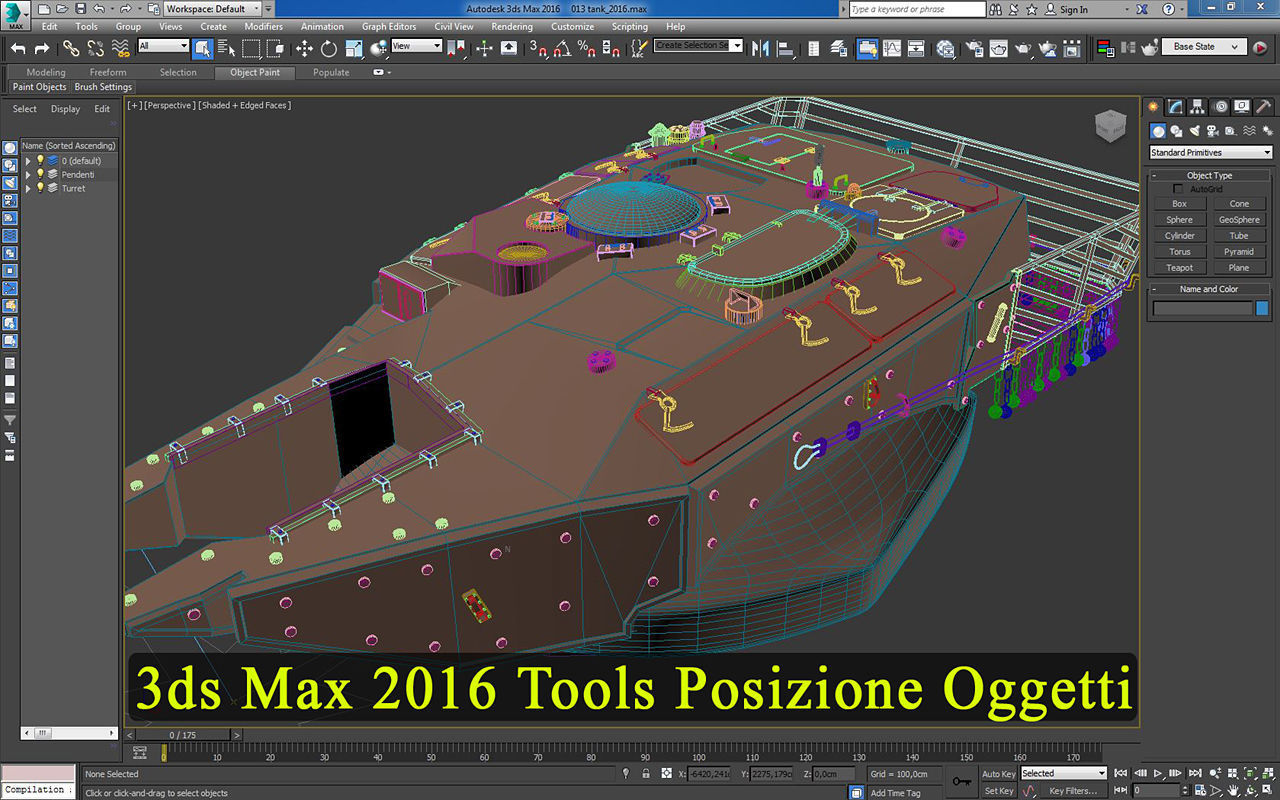The width and height of the screenshot is (1280, 800).
Task: Select the Select and Rotate tool
Action: (328, 48)
